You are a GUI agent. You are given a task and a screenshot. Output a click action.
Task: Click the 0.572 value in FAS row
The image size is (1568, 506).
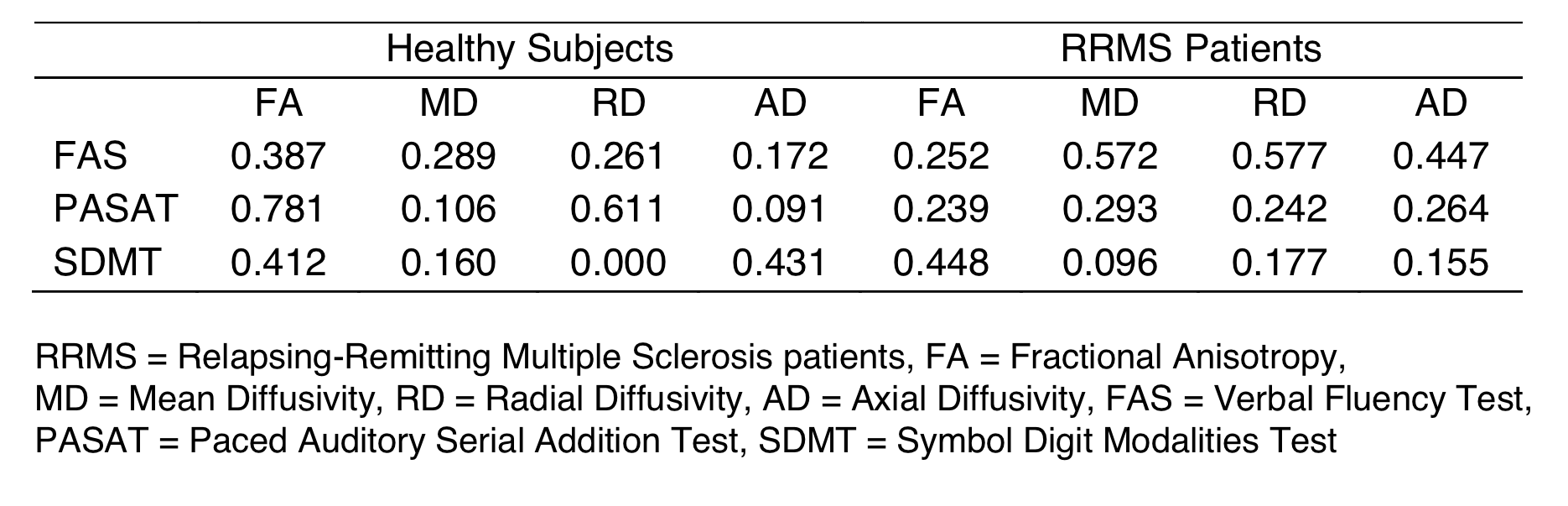pos(1109,156)
